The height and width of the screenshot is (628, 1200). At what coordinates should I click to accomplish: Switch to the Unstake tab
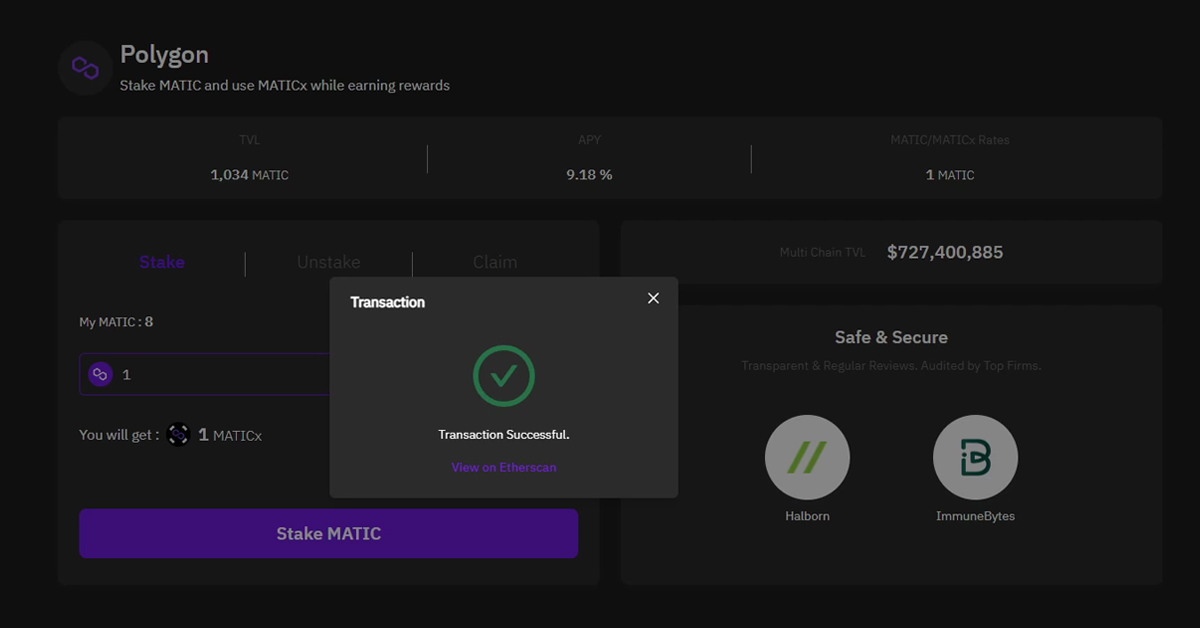(x=328, y=262)
